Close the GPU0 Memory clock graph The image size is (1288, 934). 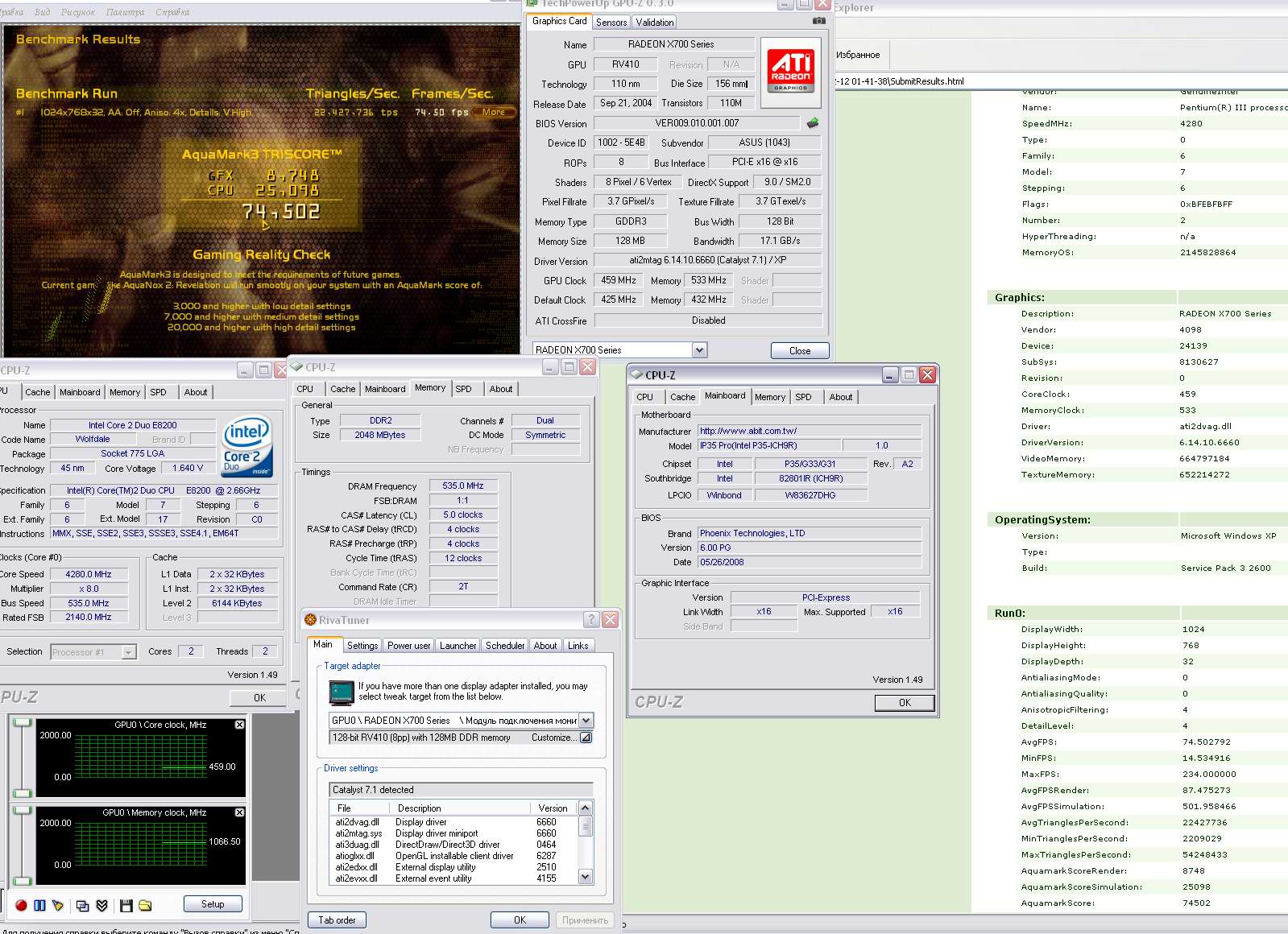point(239,812)
